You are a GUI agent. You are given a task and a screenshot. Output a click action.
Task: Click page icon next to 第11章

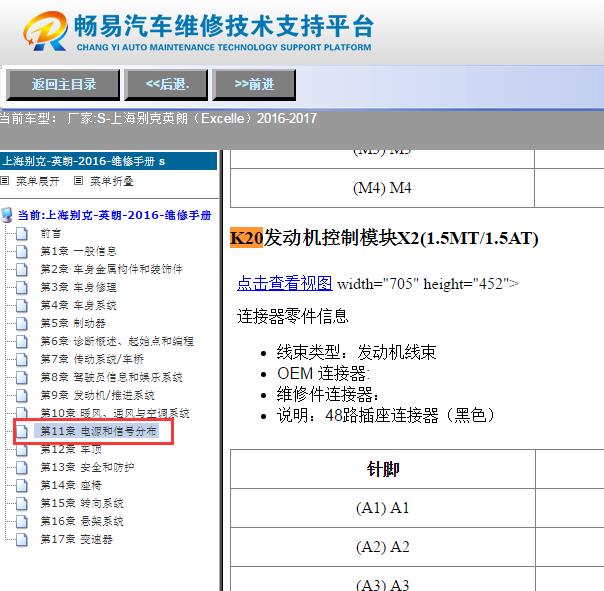pyautogui.click(x=22, y=431)
